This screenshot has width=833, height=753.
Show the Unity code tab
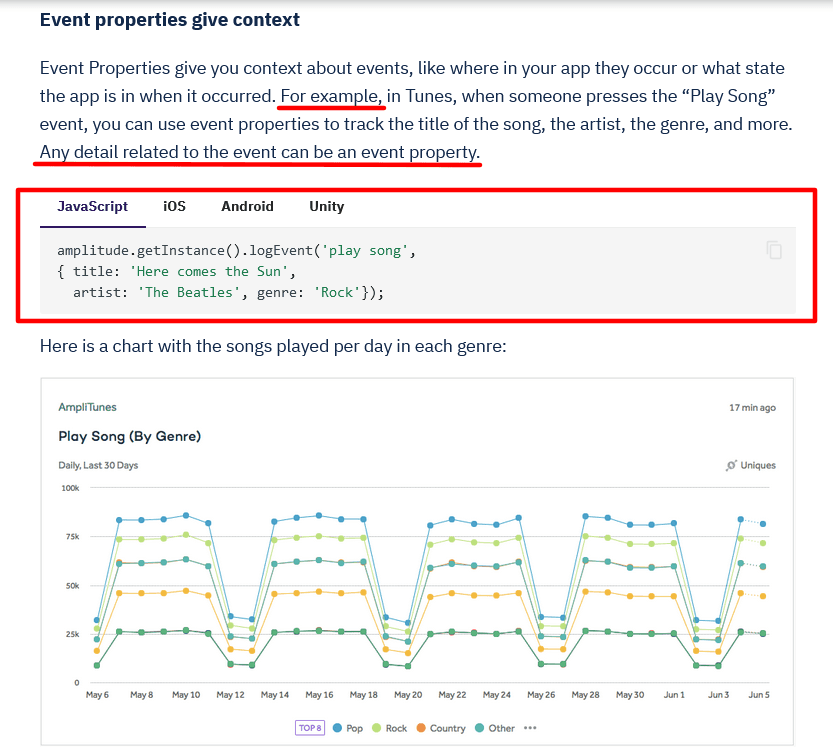[326, 206]
